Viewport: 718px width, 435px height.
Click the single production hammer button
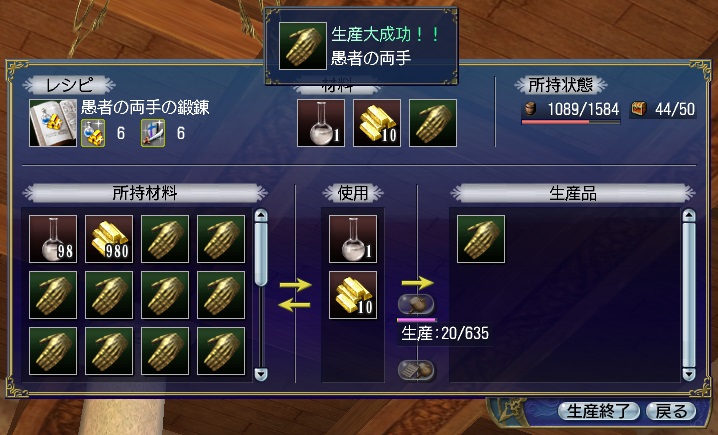(x=416, y=304)
